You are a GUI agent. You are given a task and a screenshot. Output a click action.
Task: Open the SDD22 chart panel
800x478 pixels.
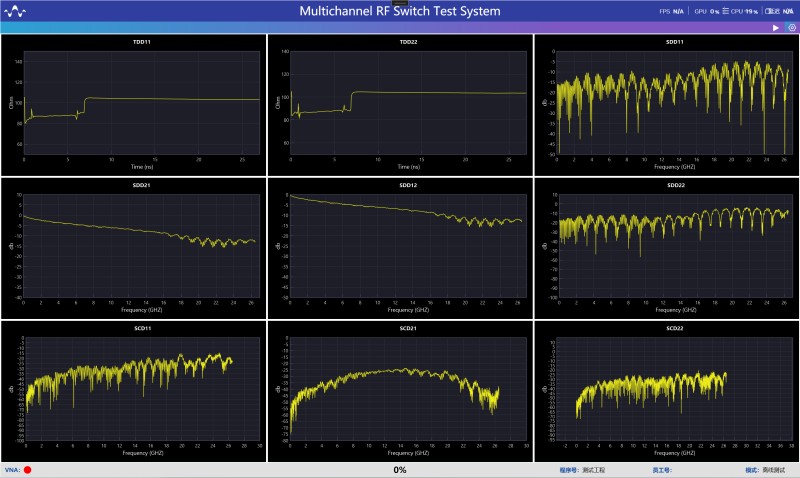667,248
